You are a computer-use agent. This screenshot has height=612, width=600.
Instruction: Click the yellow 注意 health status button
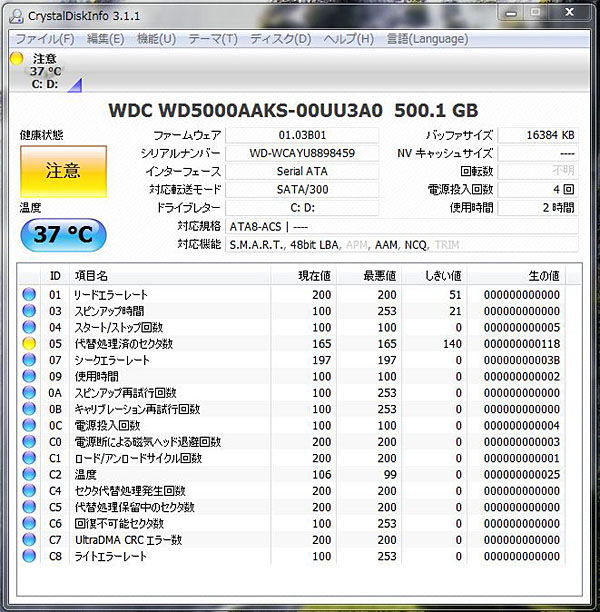click(x=63, y=171)
